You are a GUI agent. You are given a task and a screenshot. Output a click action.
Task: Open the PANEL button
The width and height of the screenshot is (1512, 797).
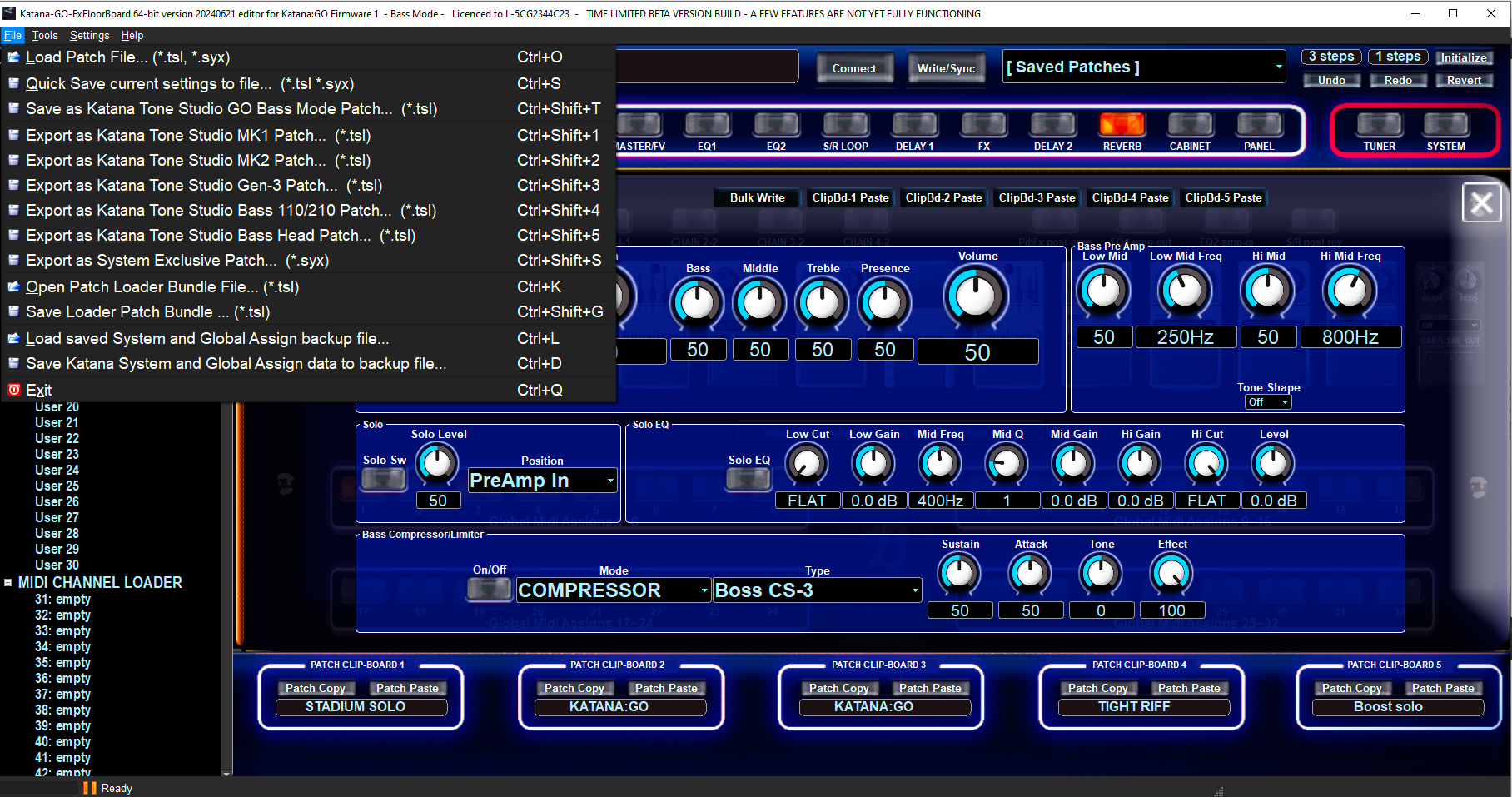1259,125
